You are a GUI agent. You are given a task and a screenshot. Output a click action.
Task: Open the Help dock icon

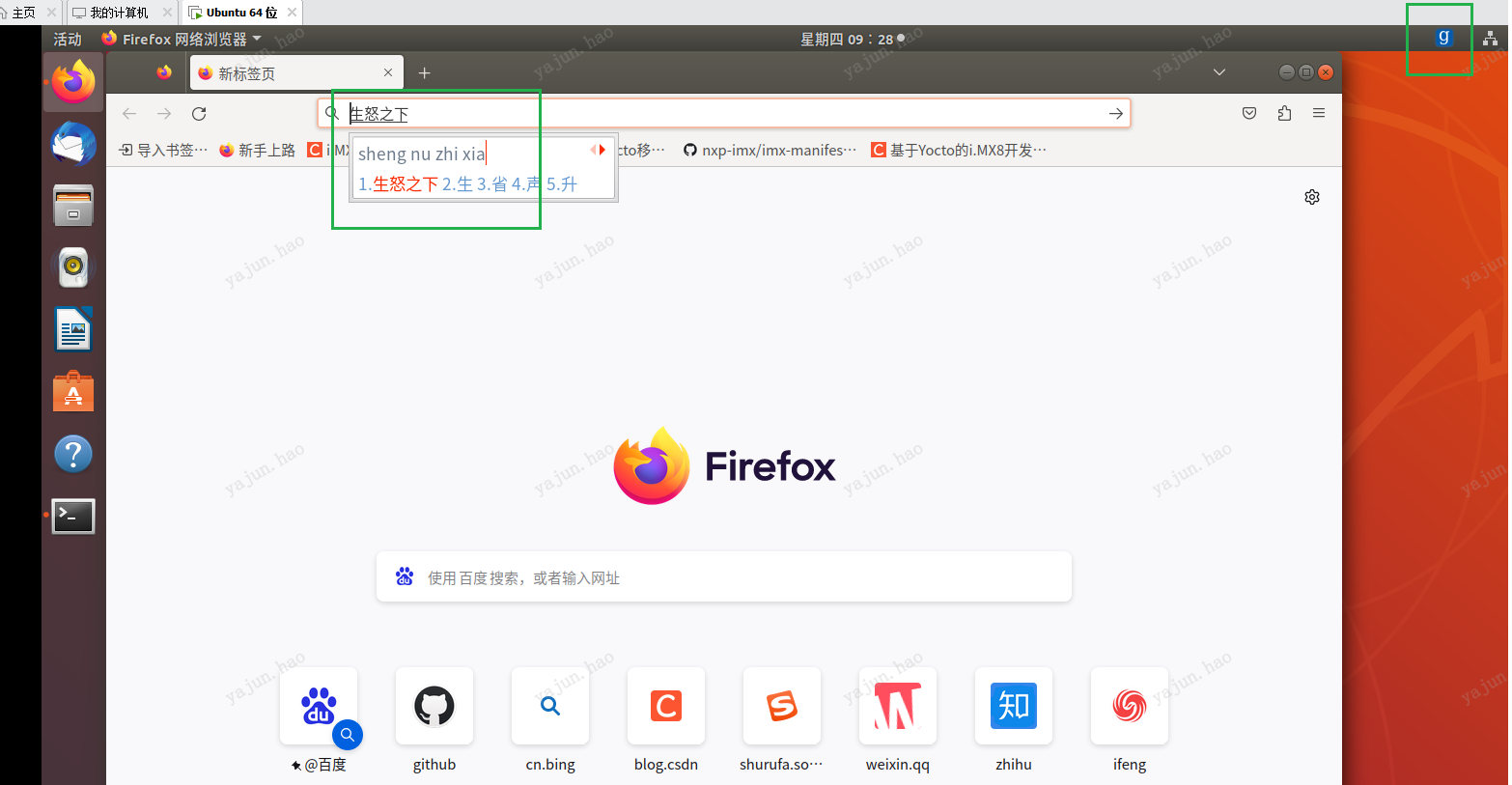click(73, 454)
